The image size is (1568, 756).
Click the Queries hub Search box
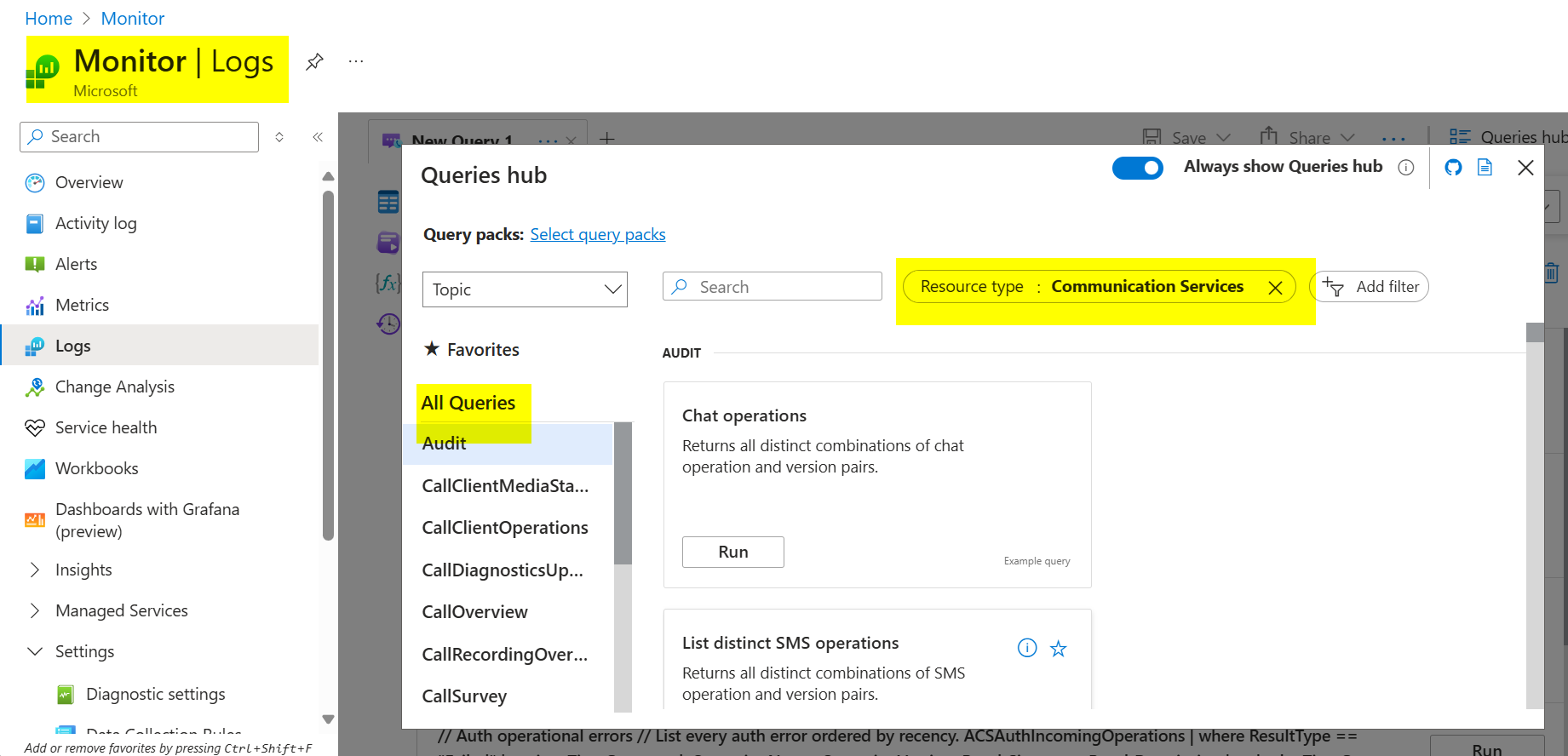click(x=773, y=287)
